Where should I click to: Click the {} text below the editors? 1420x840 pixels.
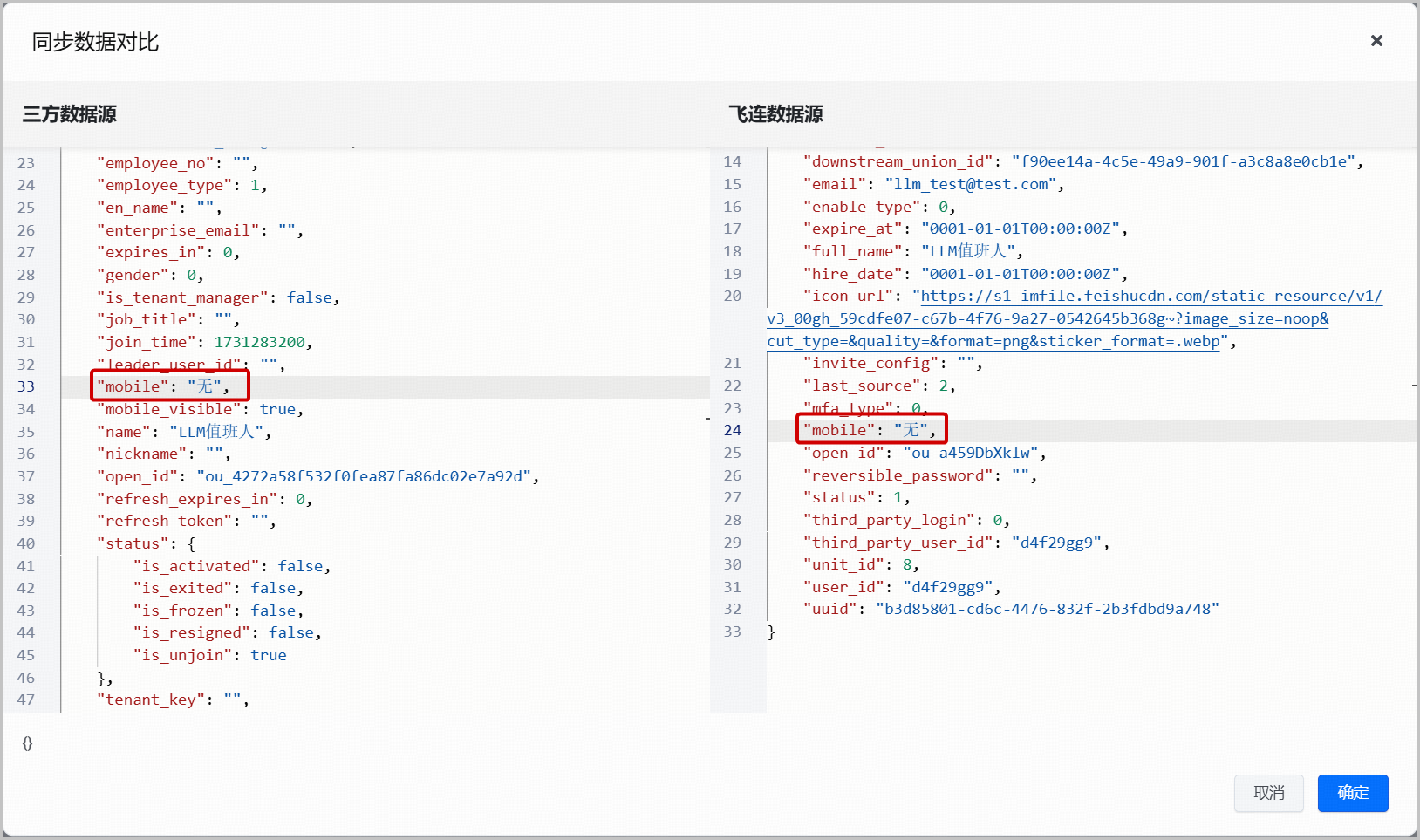click(28, 743)
